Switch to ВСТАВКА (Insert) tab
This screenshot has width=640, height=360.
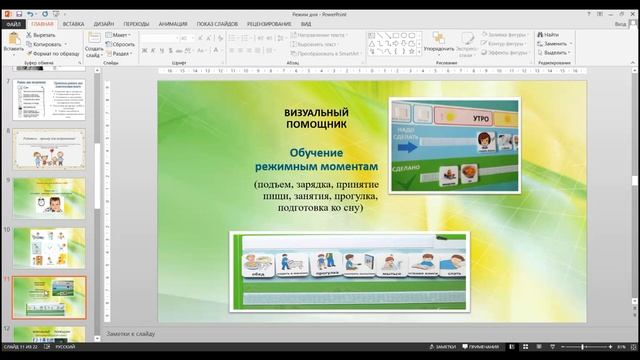(73, 24)
